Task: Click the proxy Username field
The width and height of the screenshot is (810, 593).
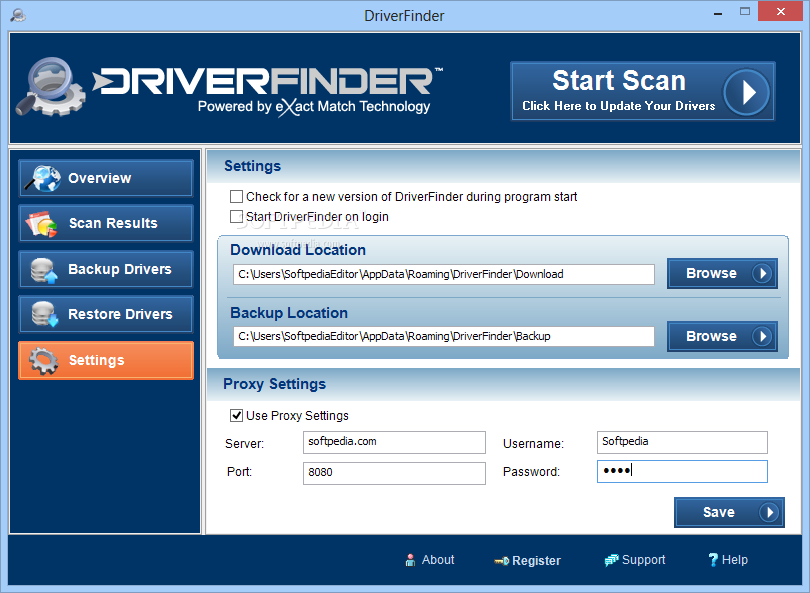Action: (x=682, y=442)
